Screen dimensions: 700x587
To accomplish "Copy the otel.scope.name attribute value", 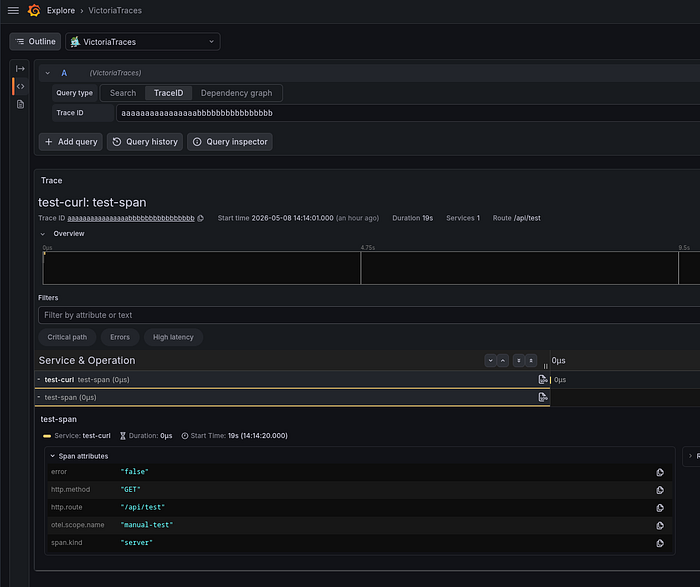I will coord(660,525).
